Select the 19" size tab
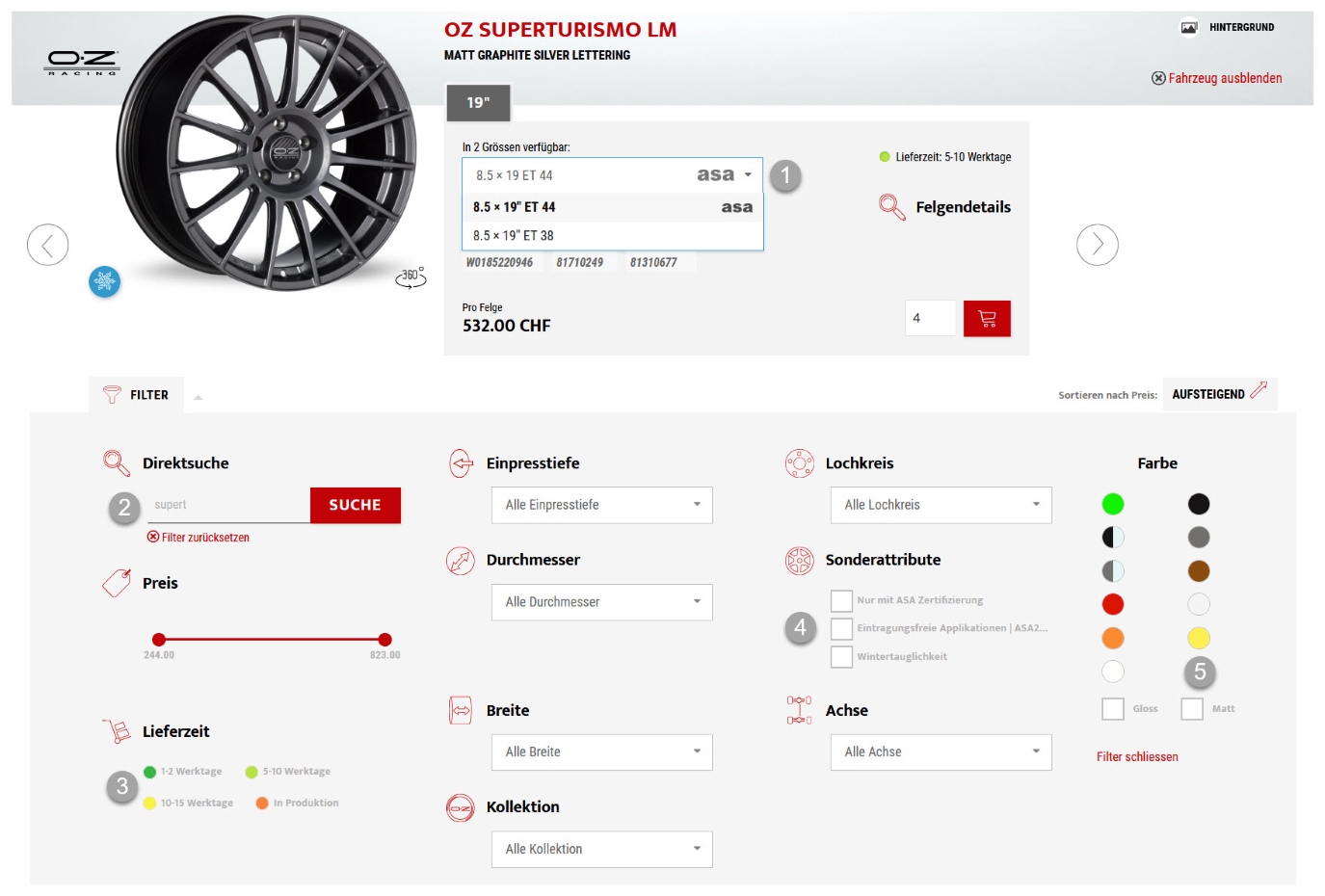This screenshot has width=1325, height=896. tap(478, 103)
